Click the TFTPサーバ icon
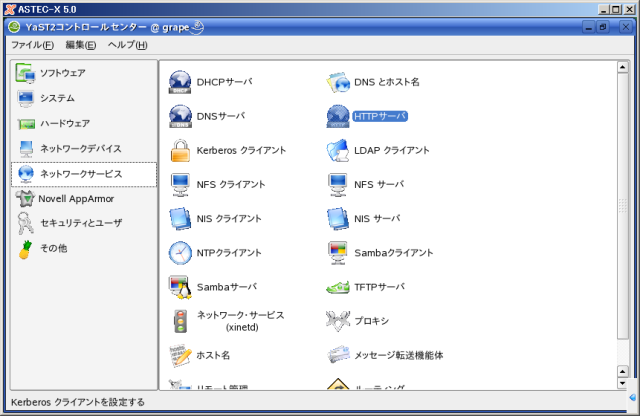Image resolution: width=640 pixels, height=416 pixels. [337, 287]
